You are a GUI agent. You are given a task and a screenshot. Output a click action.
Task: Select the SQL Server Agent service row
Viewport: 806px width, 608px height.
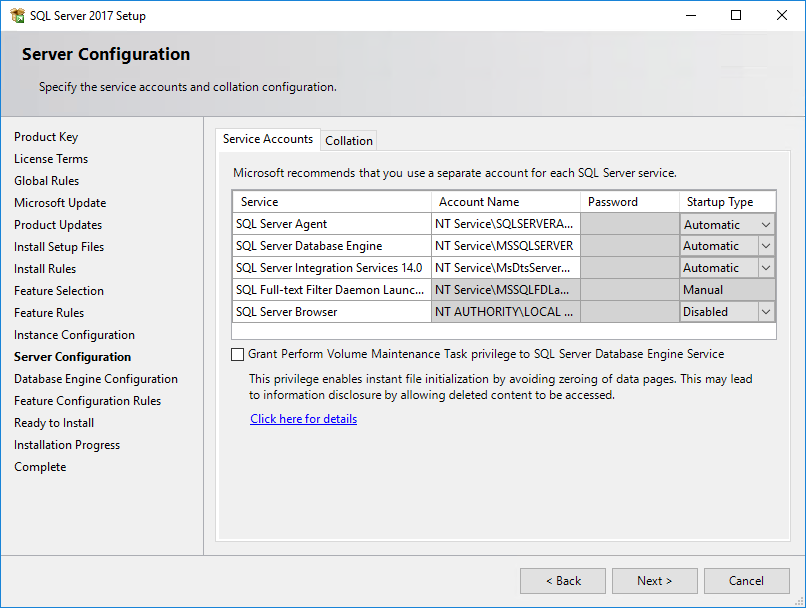click(x=332, y=224)
